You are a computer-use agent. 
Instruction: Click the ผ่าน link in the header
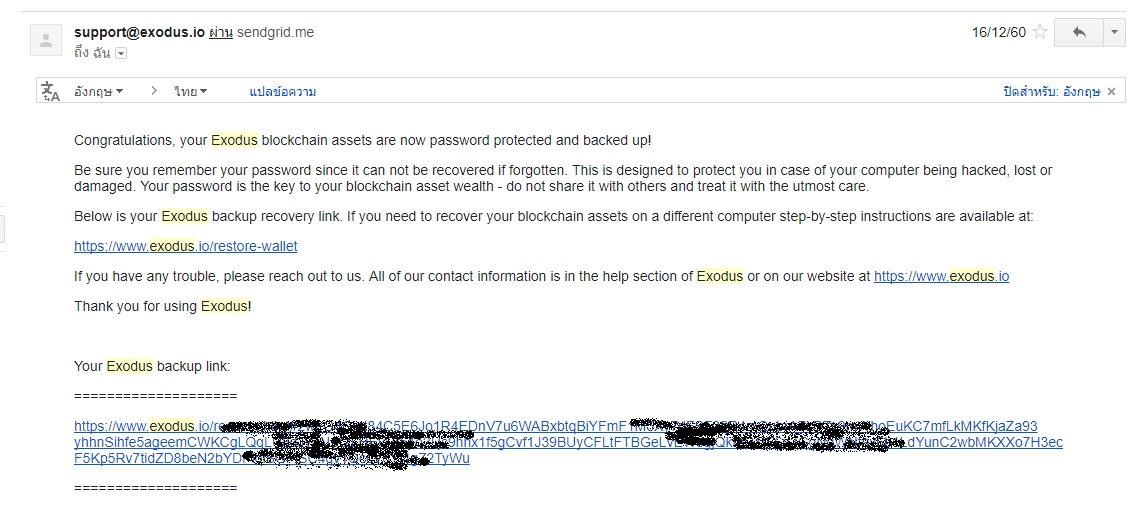tap(221, 32)
